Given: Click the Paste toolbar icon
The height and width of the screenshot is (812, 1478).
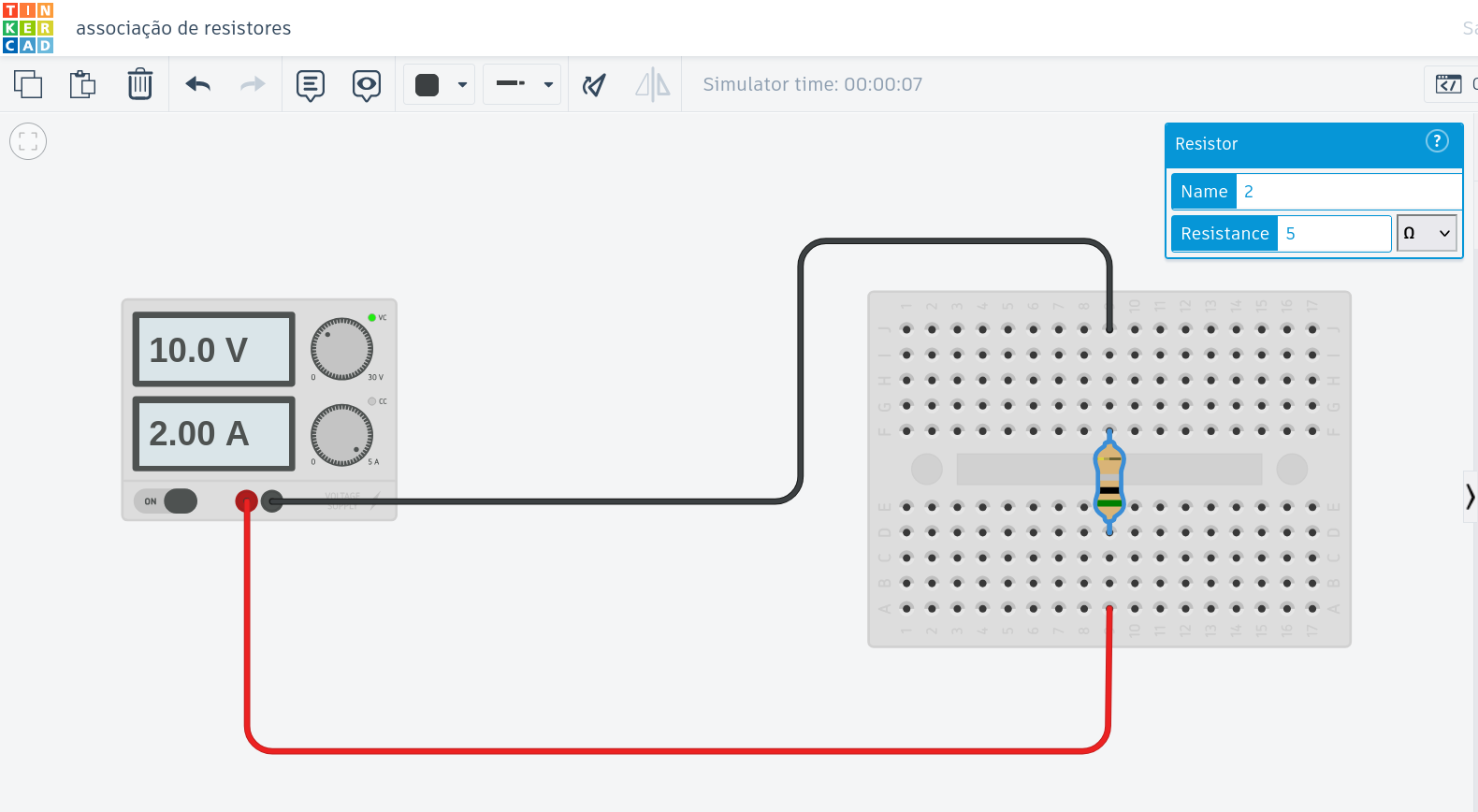Looking at the screenshot, I should (83, 84).
